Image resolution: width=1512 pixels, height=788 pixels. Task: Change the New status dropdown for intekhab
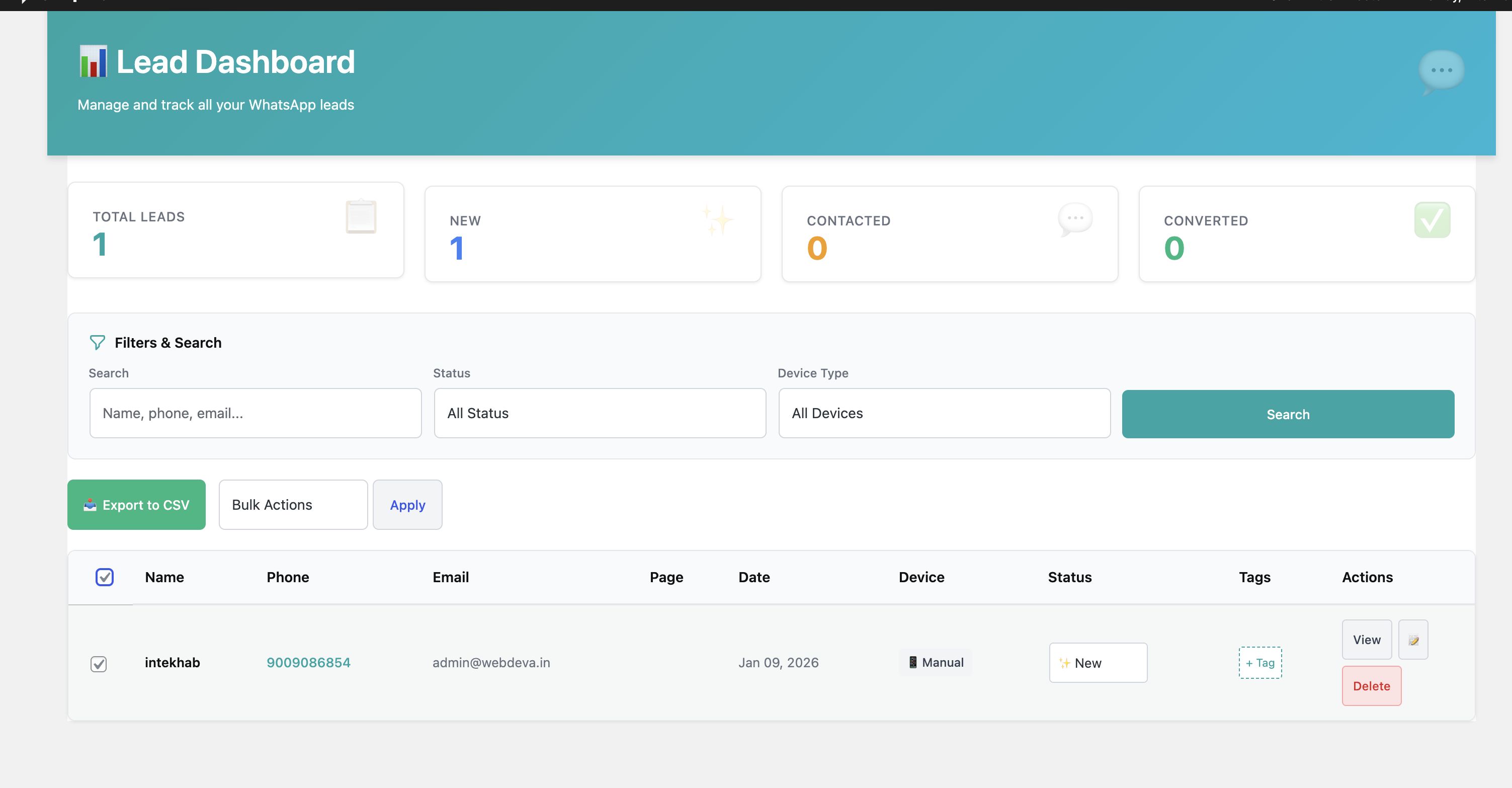coord(1098,663)
